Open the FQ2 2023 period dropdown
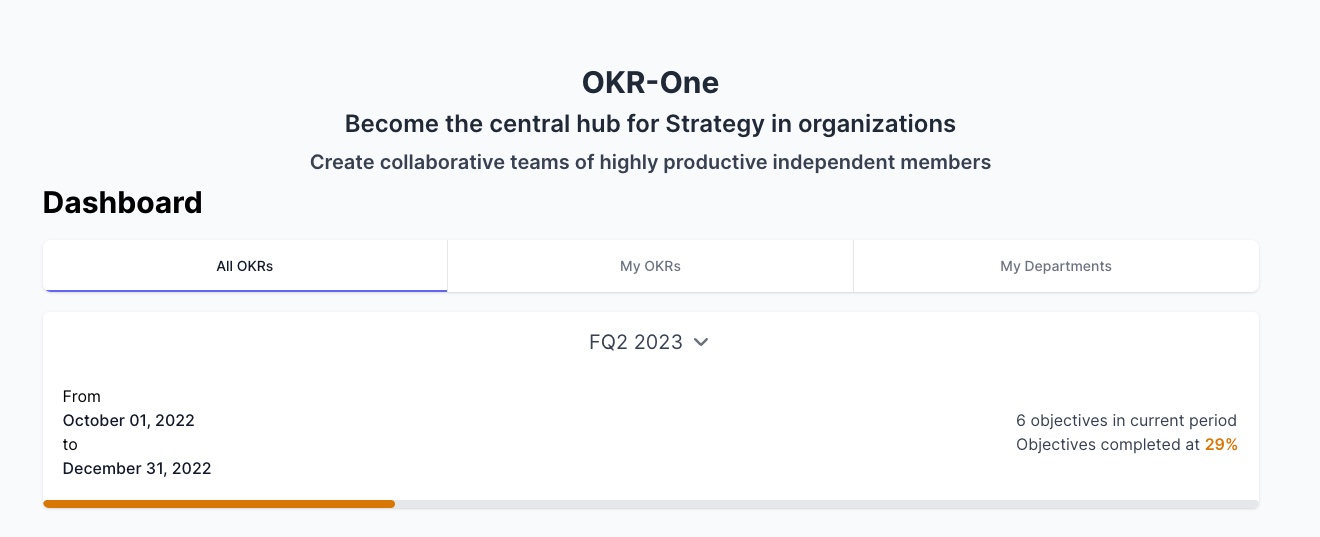This screenshot has width=1320, height=537. [x=636, y=342]
